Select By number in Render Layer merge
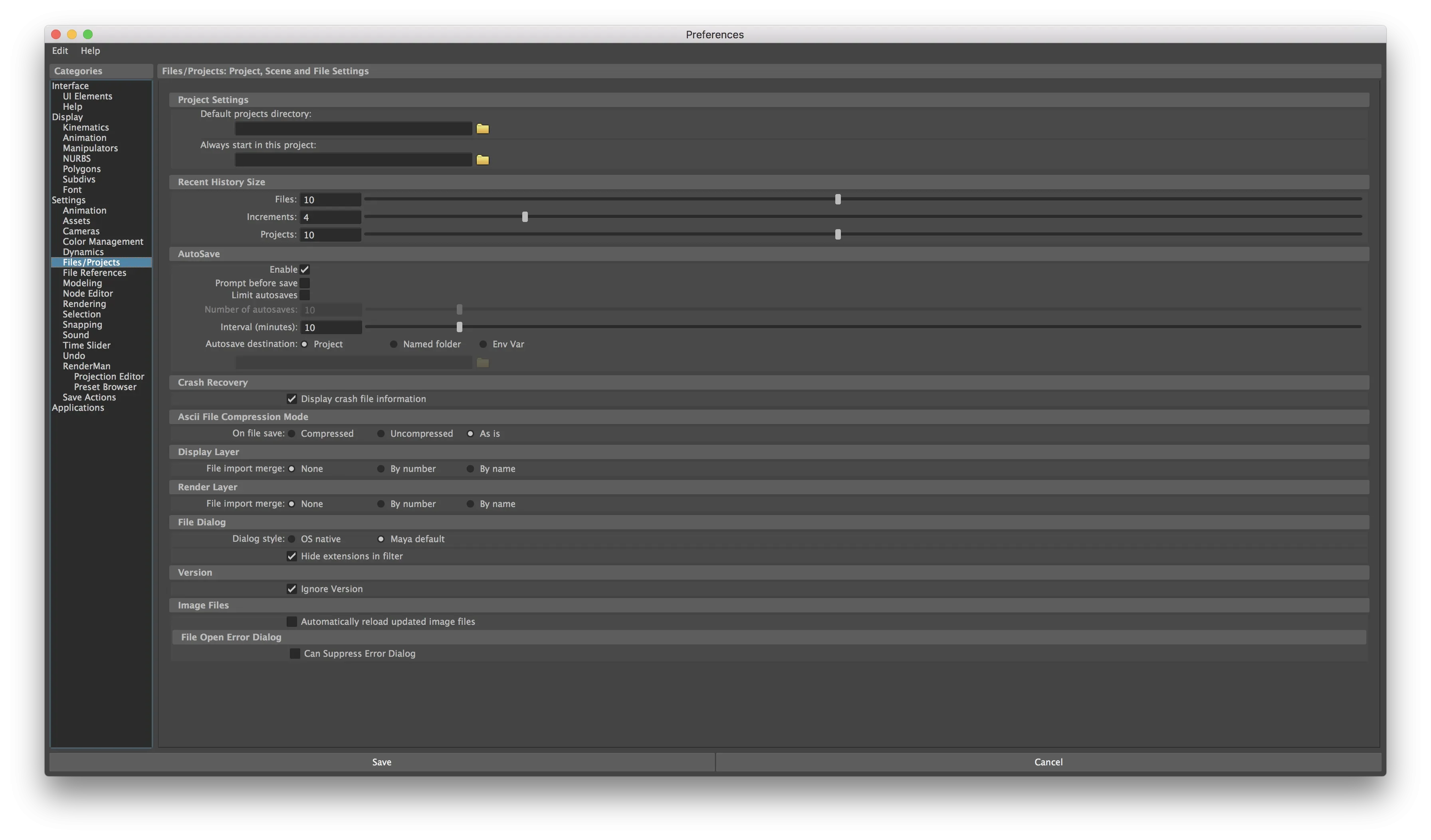 coord(381,504)
